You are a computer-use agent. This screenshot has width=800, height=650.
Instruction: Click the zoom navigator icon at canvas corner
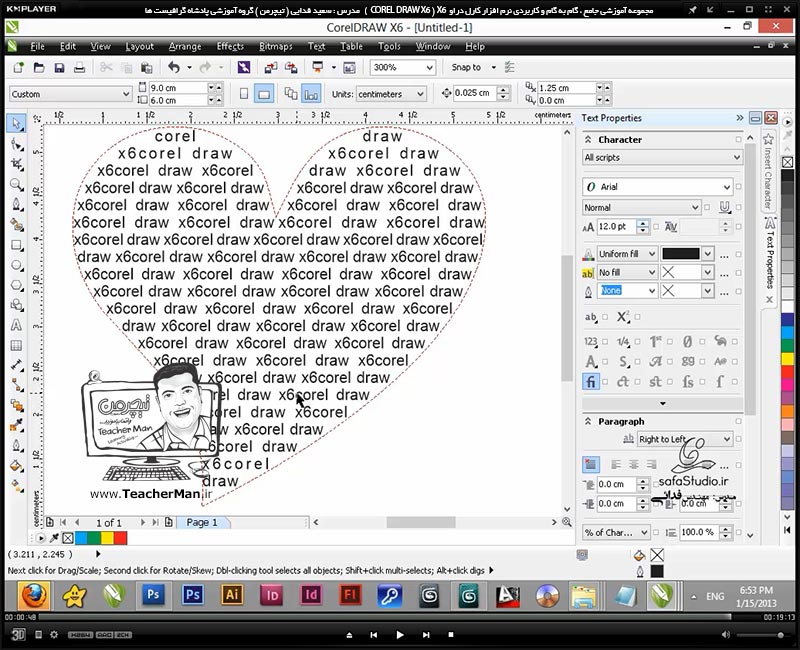click(567, 522)
